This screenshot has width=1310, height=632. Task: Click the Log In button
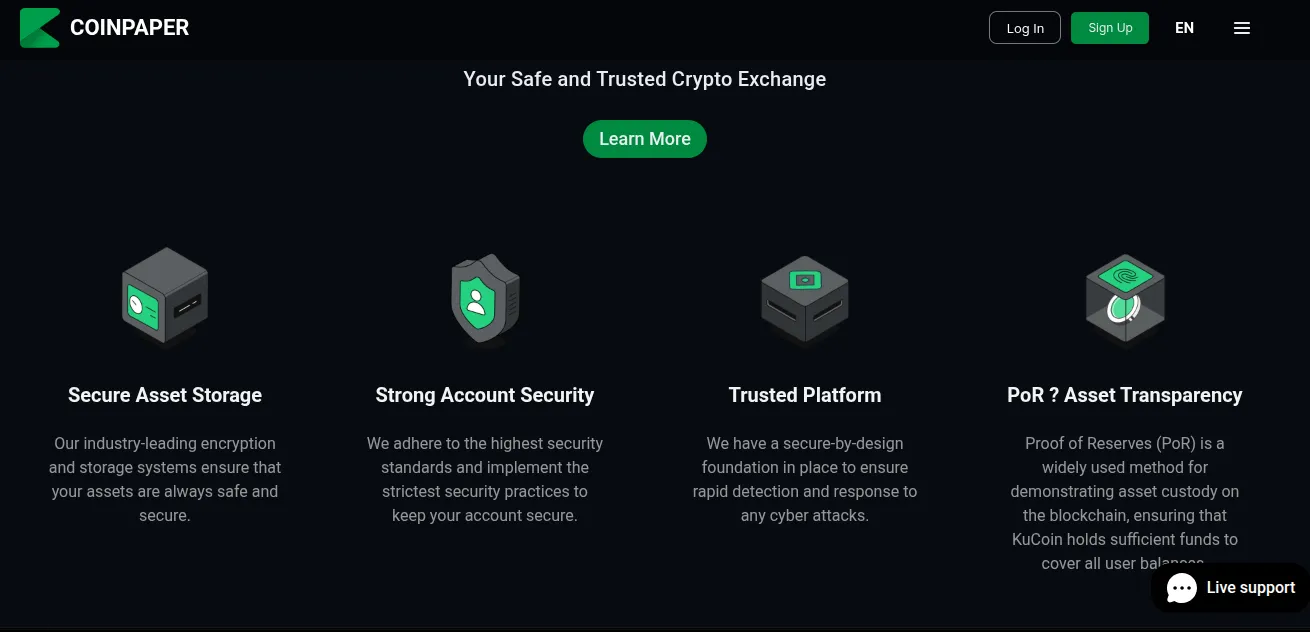click(1025, 28)
